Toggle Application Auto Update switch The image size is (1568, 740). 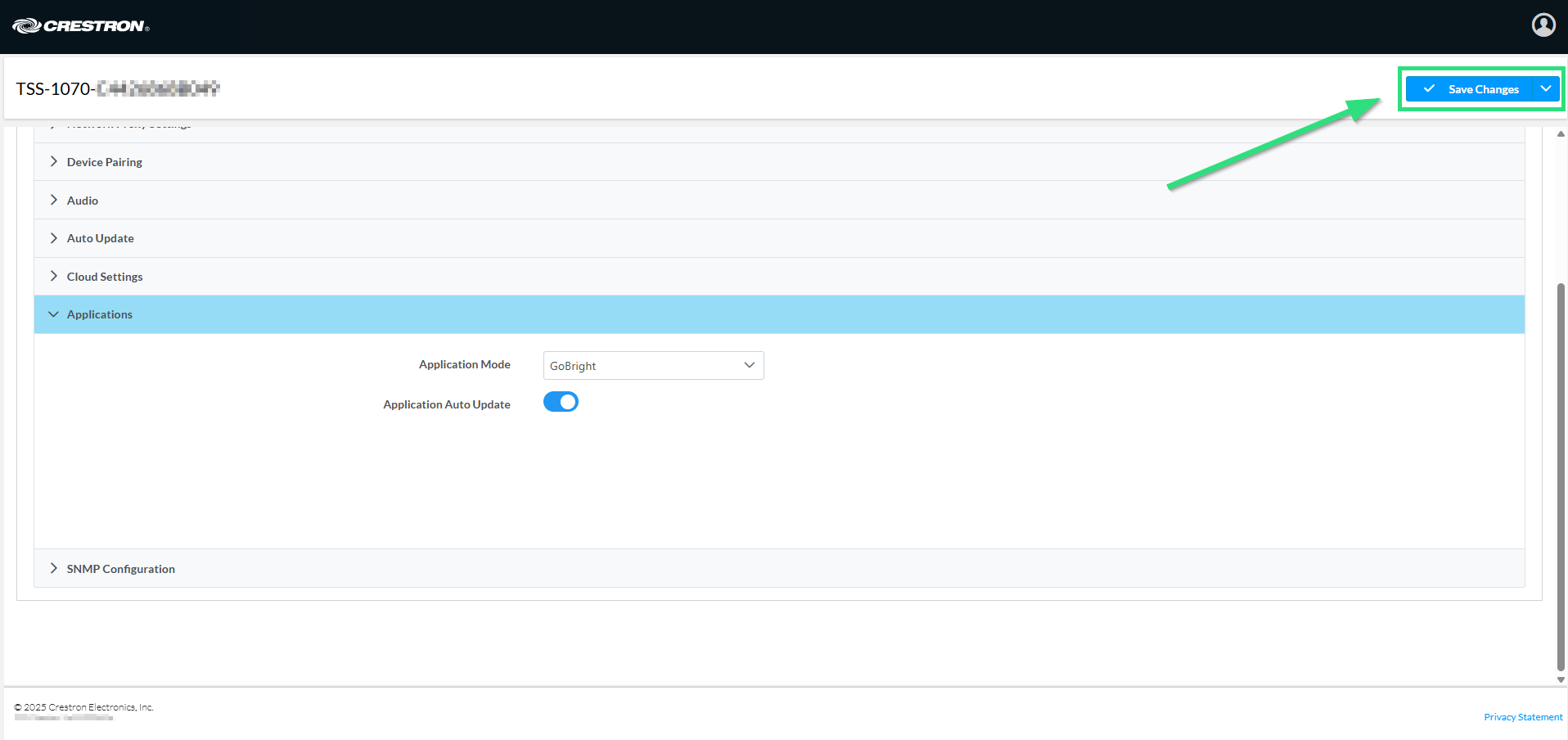[x=561, y=402]
